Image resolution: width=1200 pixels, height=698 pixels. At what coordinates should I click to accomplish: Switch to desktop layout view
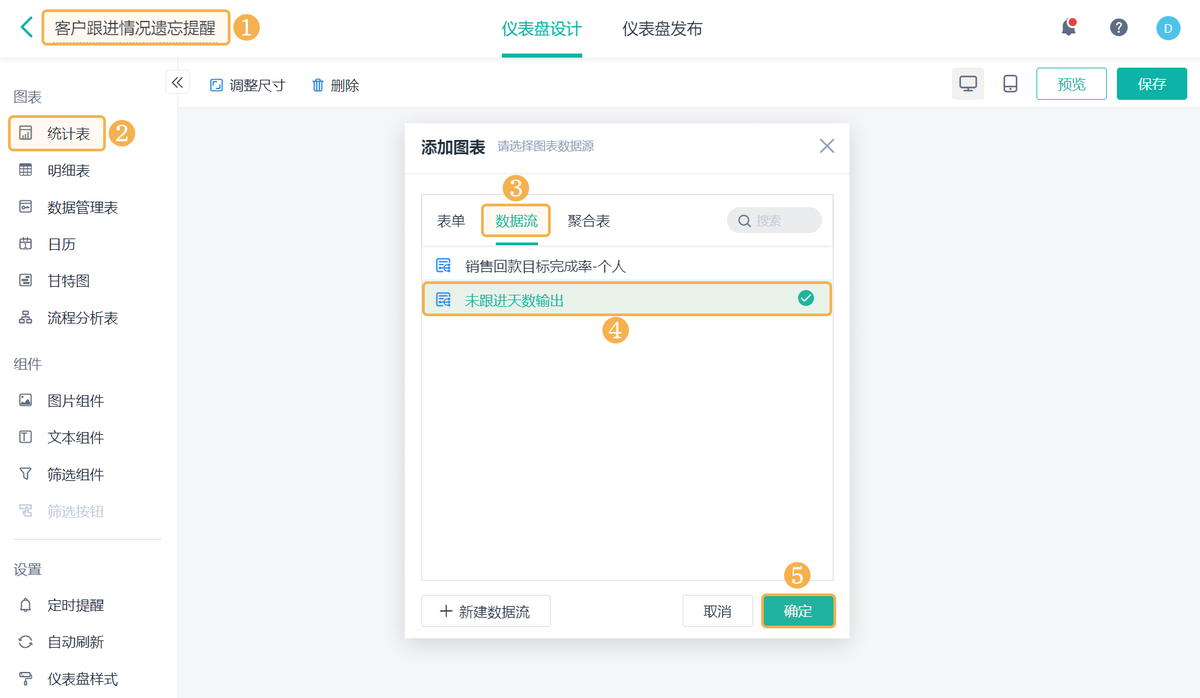(968, 84)
